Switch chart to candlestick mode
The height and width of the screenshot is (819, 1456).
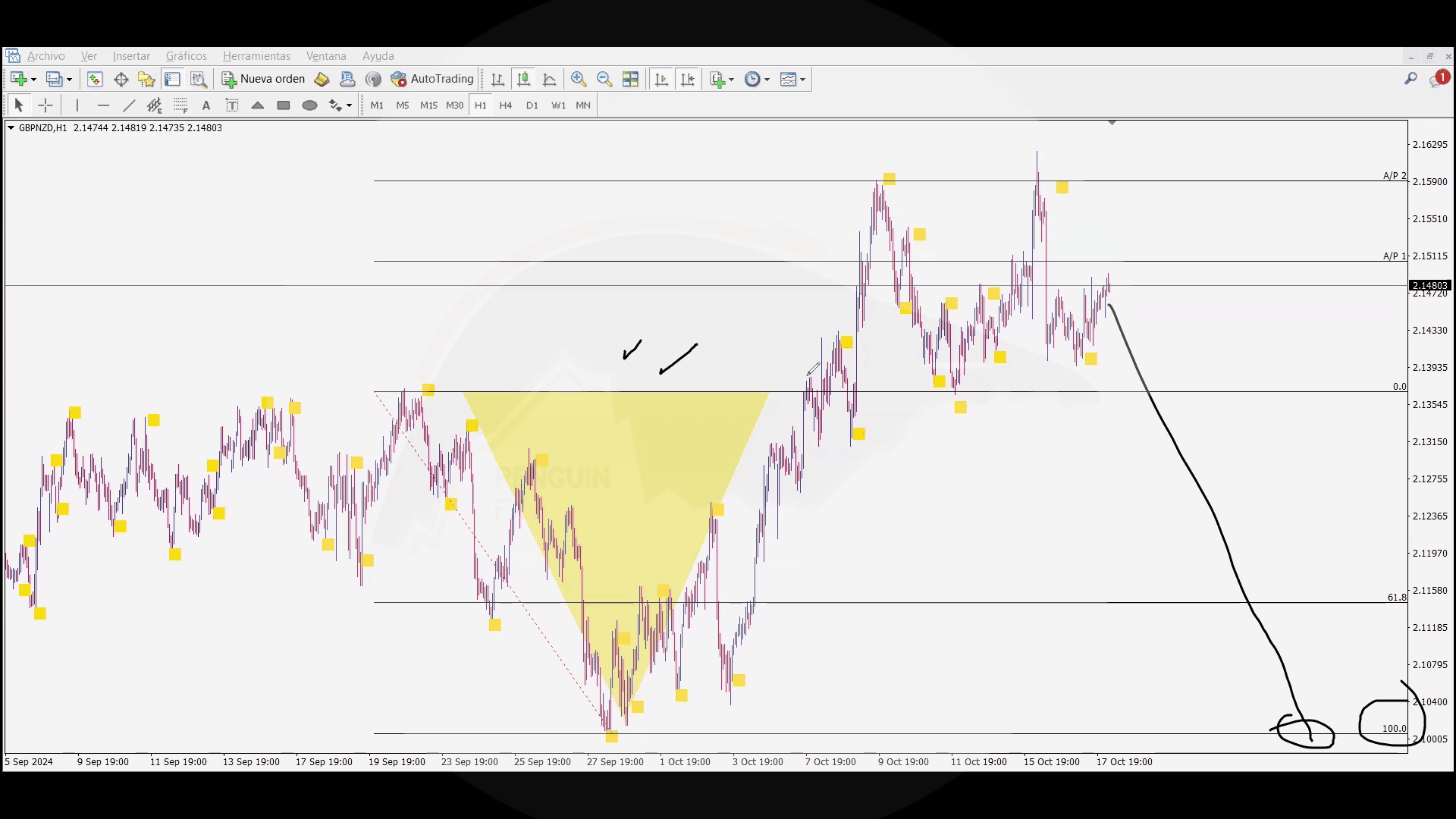point(523,79)
